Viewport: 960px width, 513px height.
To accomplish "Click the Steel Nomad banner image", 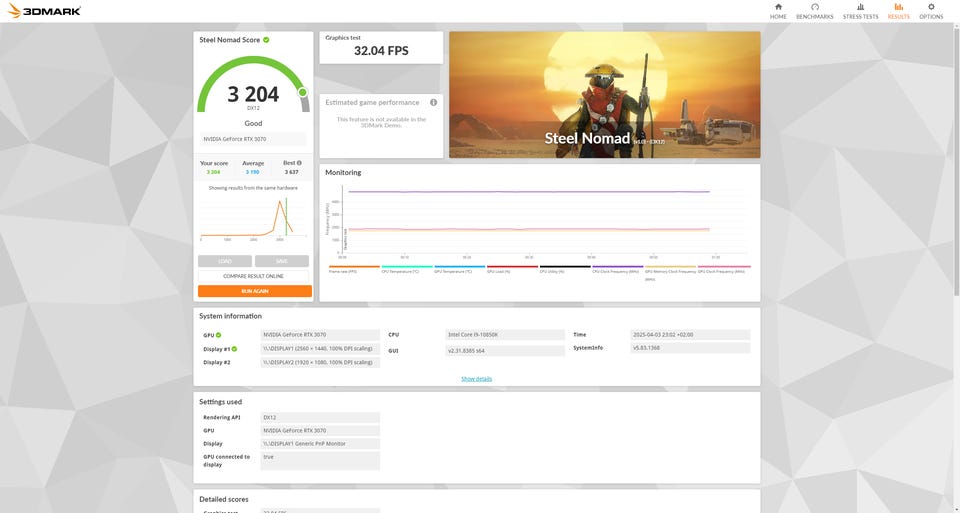I will point(604,94).
